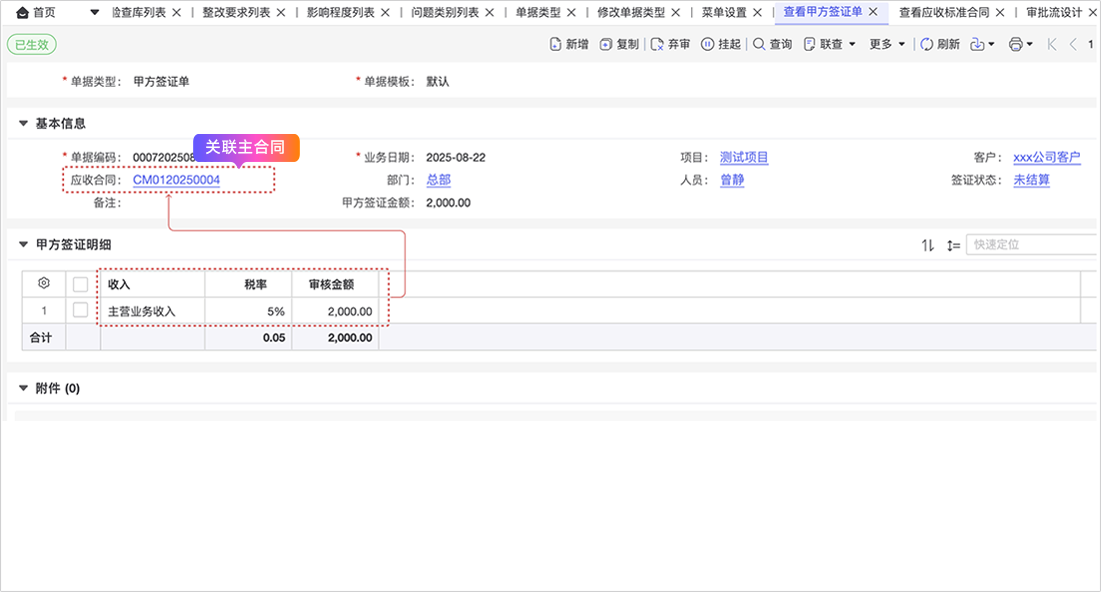The height and width of the screenshot is (592, 1102).
Task: Expand the 联查 dropdown menu
Action: point(830,44)
